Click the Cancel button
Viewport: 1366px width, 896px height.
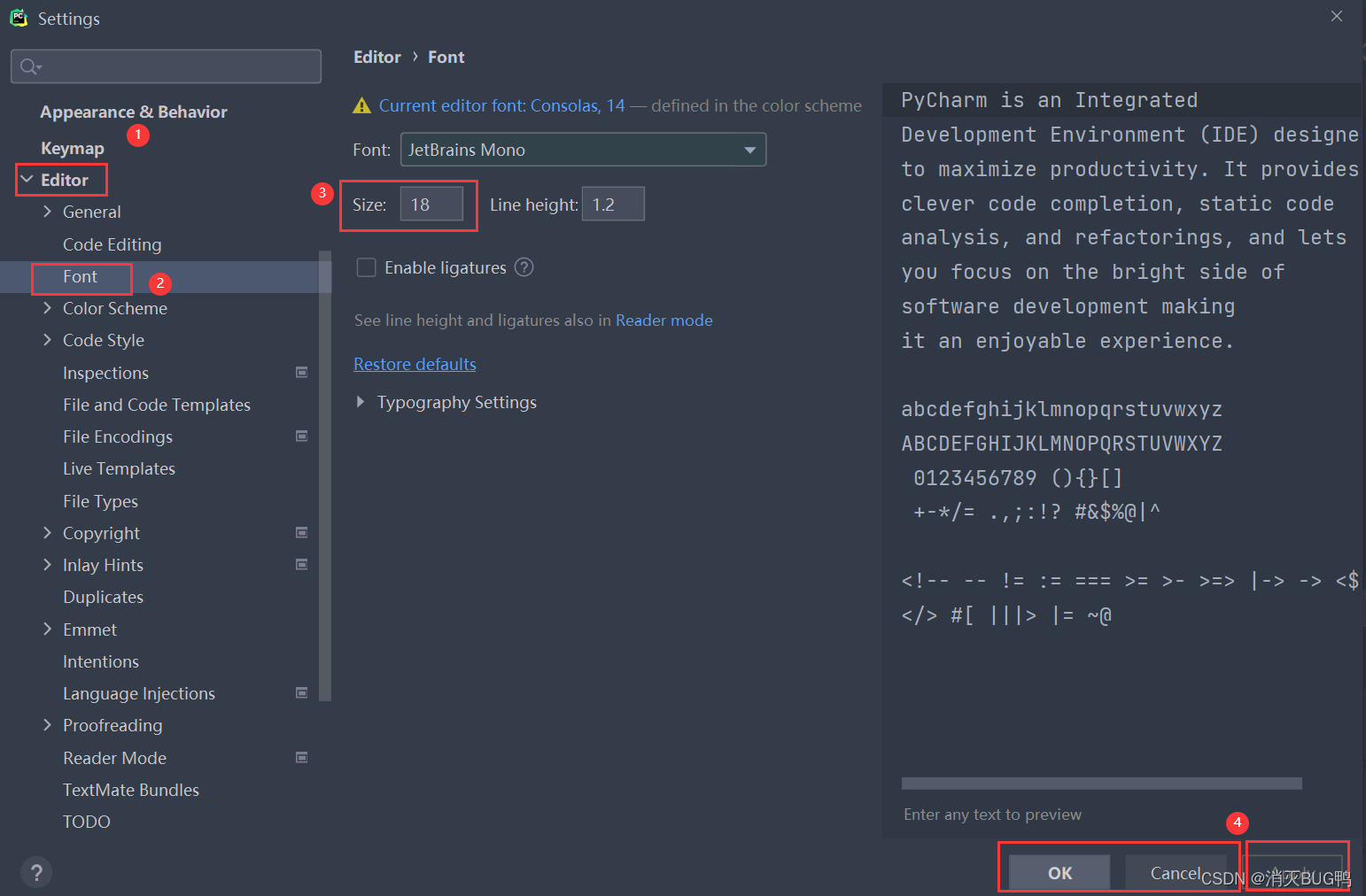[x=1176, y=873]
